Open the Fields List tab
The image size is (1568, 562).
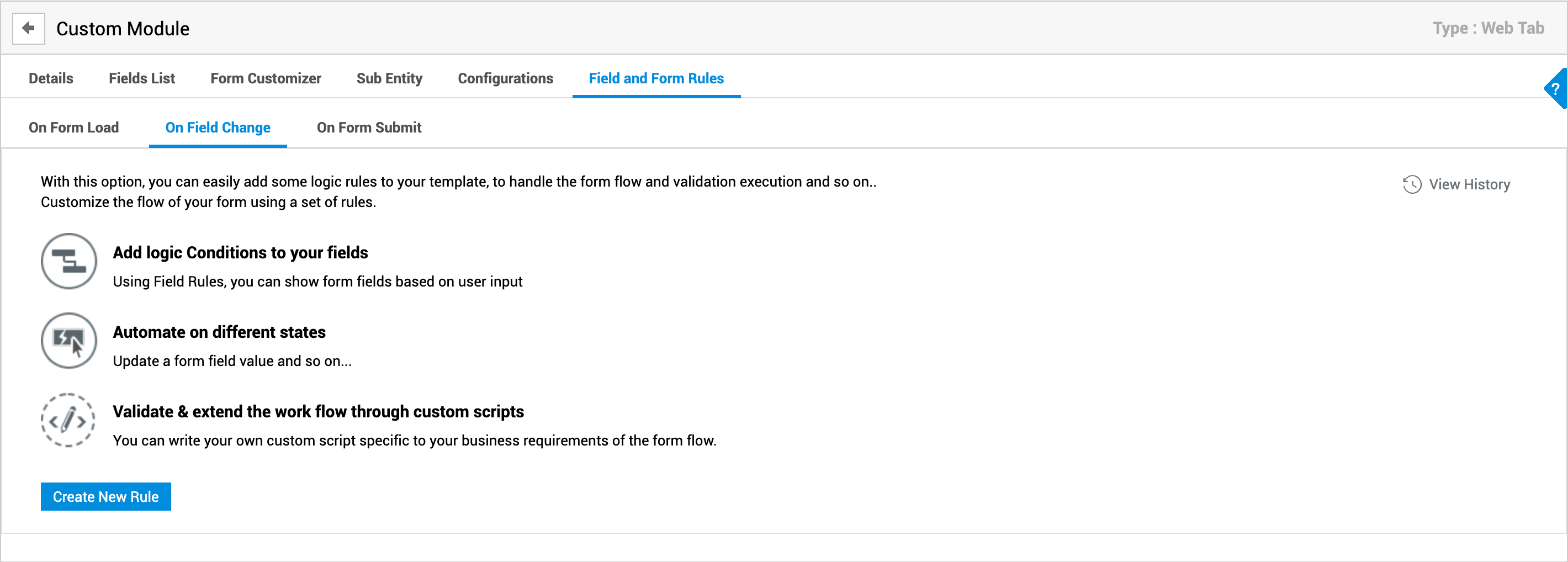142,78
